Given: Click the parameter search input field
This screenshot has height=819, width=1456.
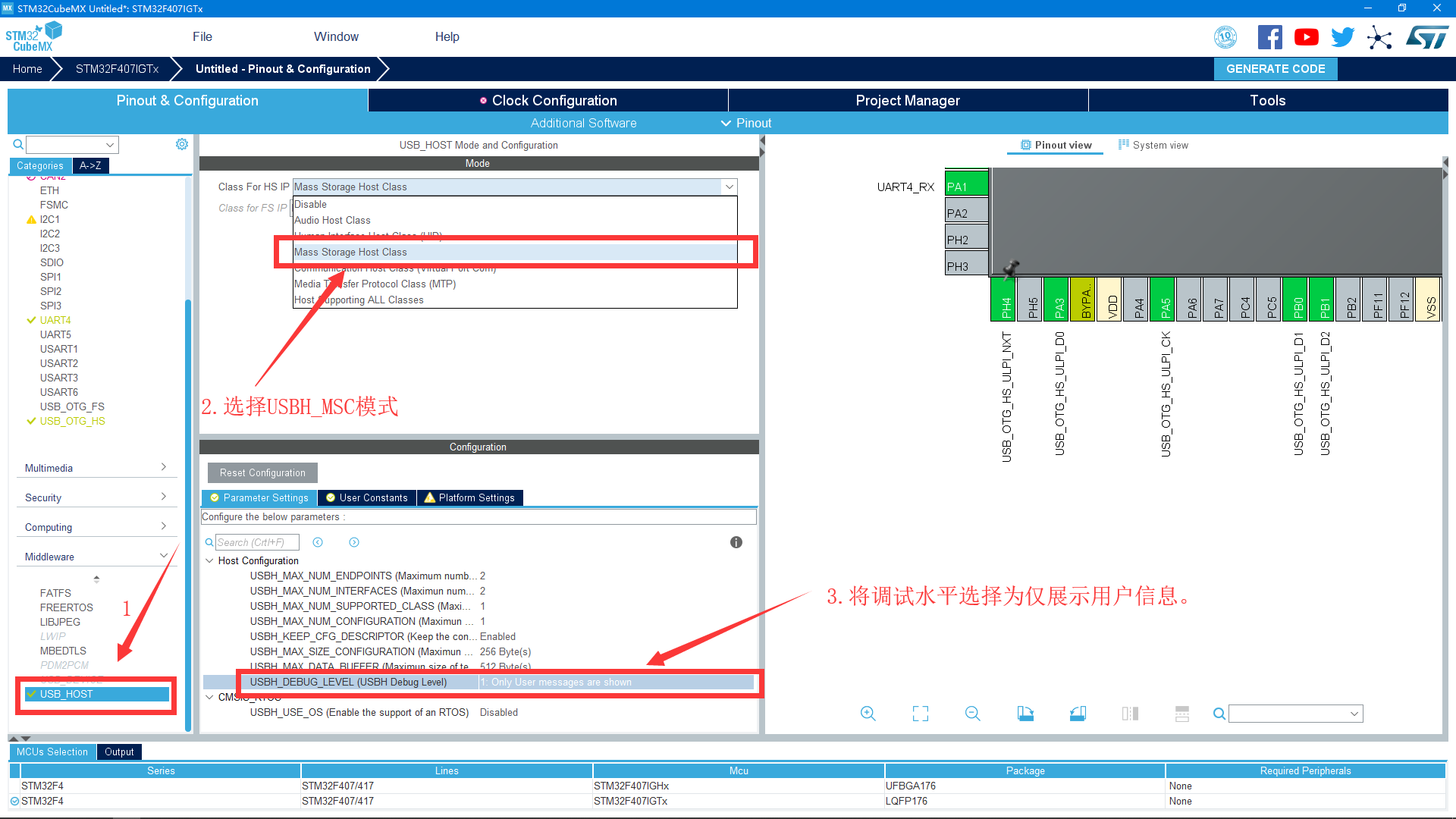Looking at the screenshot, I should 256,542.
